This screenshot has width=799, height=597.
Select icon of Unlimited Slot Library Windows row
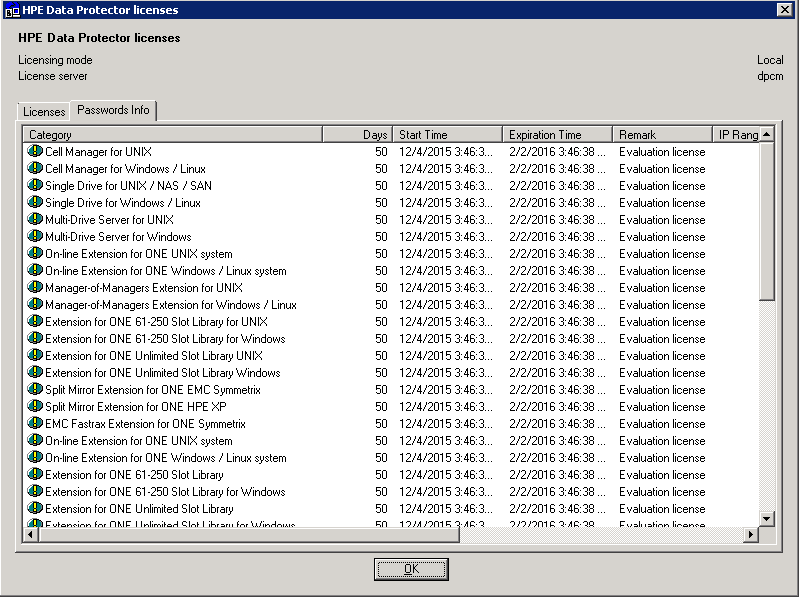point(35,372)
